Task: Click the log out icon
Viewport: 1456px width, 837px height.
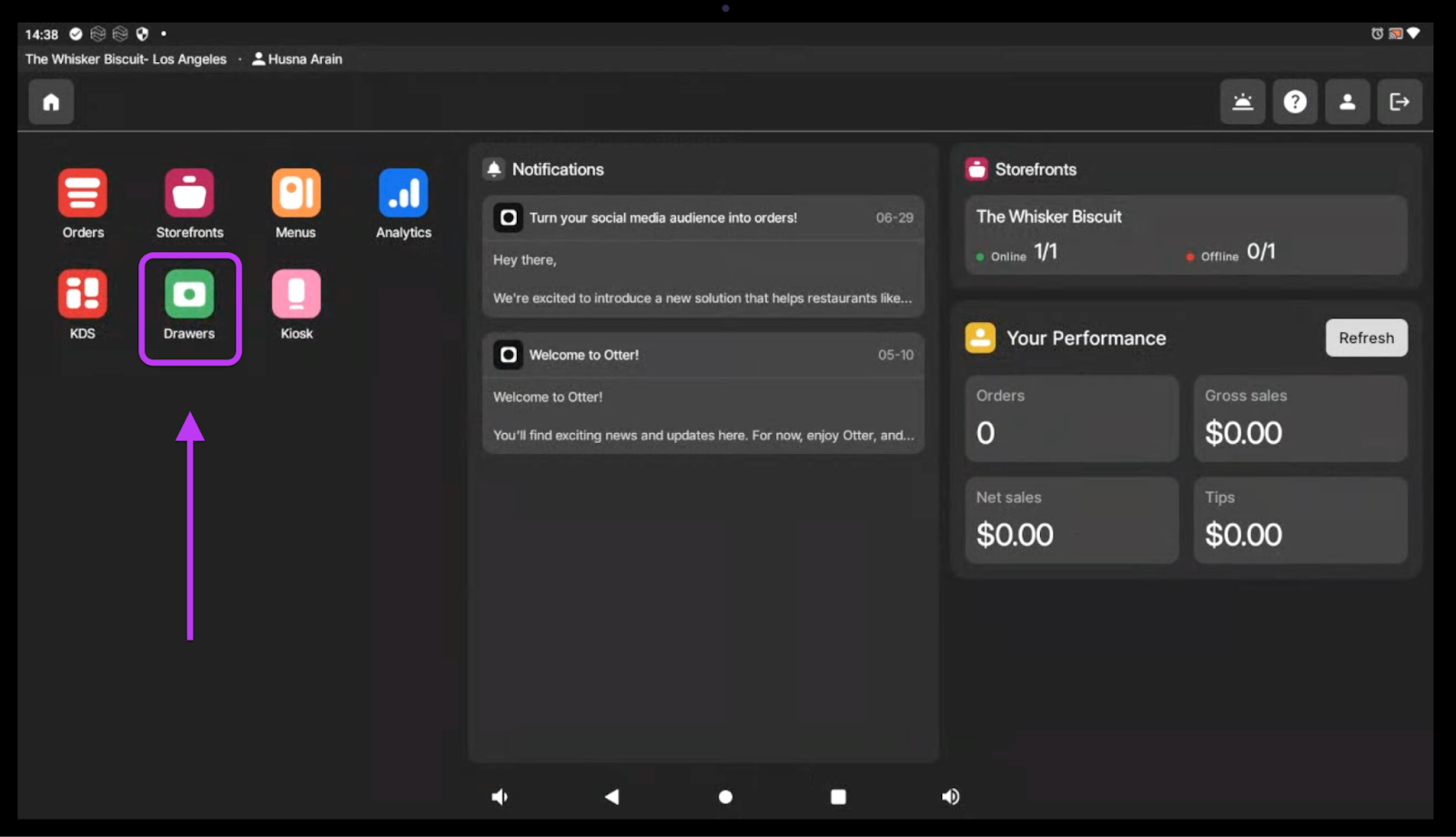Action: (1399, 102)
